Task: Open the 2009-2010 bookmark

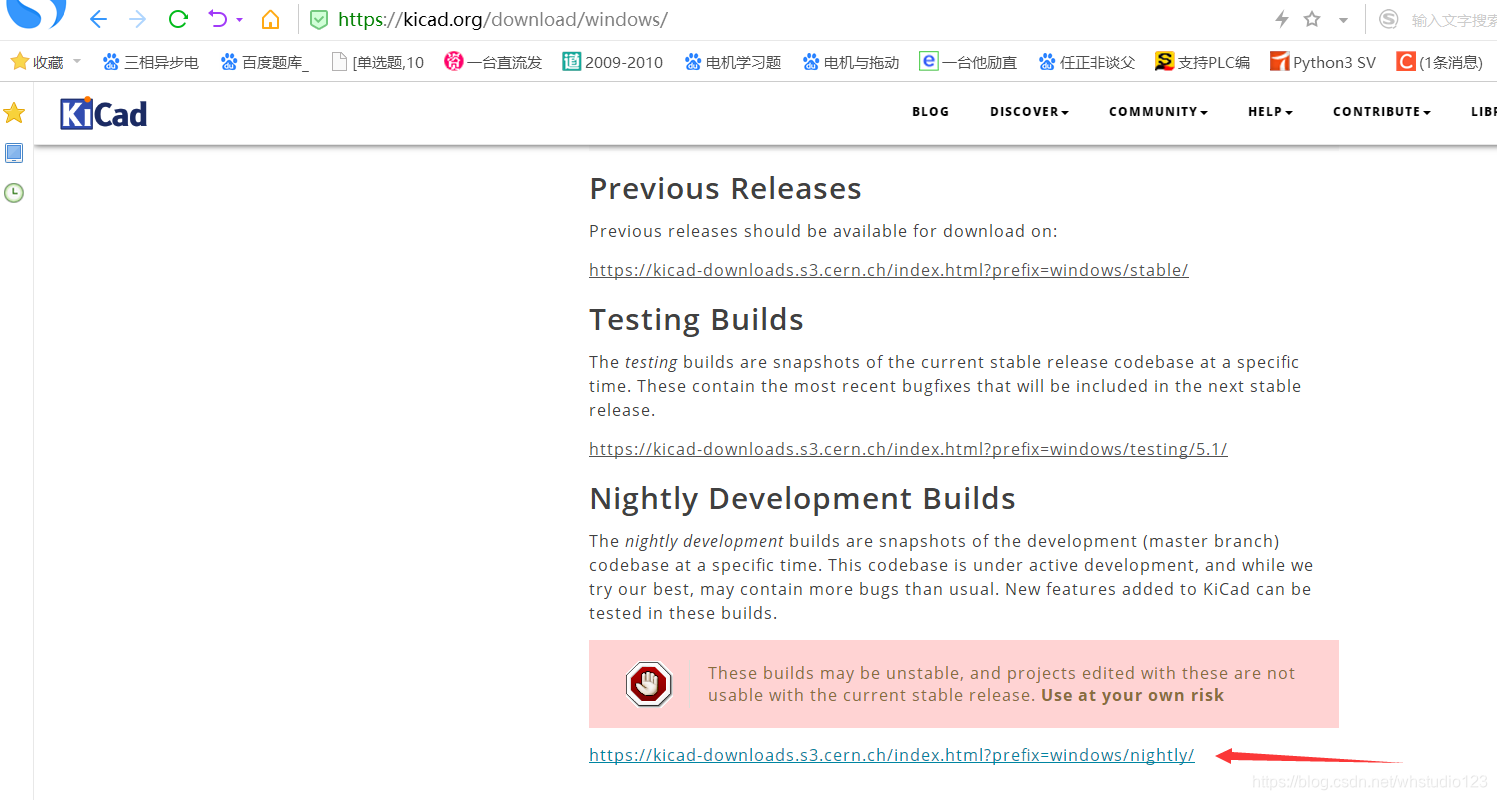Action: (x=612, y=62)
